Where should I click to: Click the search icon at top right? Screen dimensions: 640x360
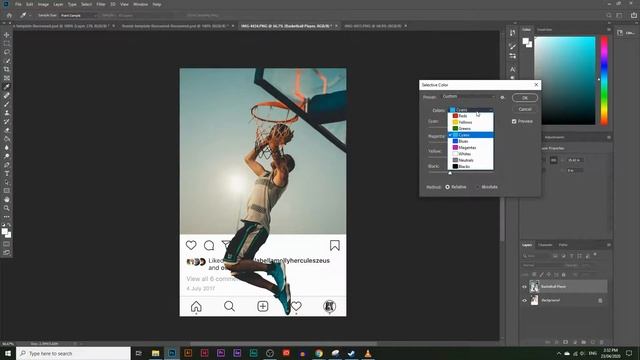(x=609, y=15)
